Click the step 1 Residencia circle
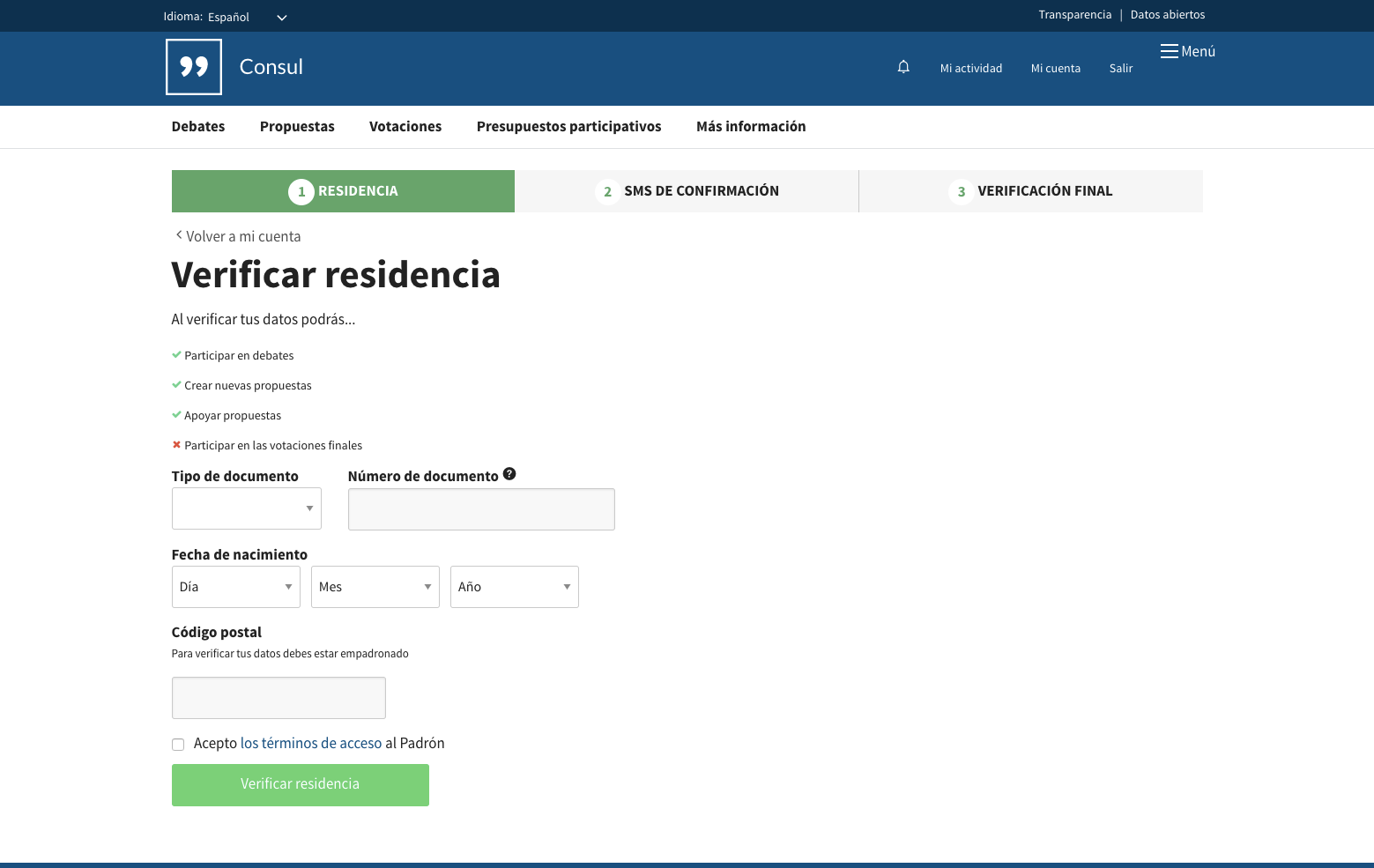 coord(301,191)
